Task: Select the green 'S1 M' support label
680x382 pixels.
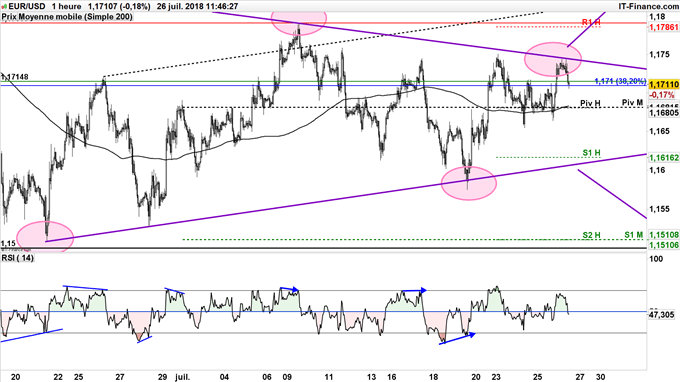Action: (634, 235)
